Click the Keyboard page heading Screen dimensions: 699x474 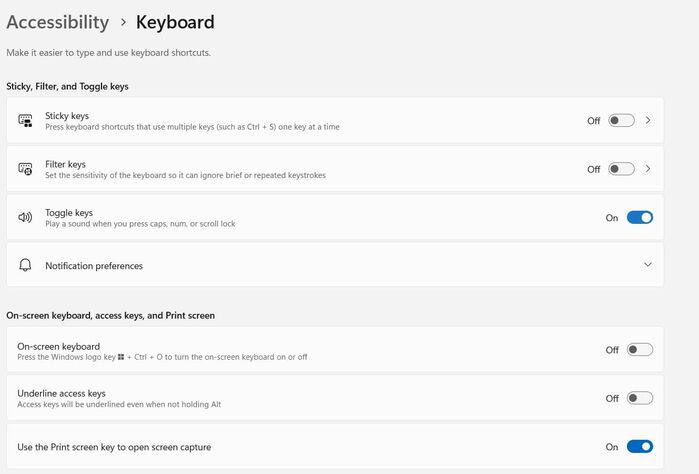pyautogui.click(x=175, y=22)
